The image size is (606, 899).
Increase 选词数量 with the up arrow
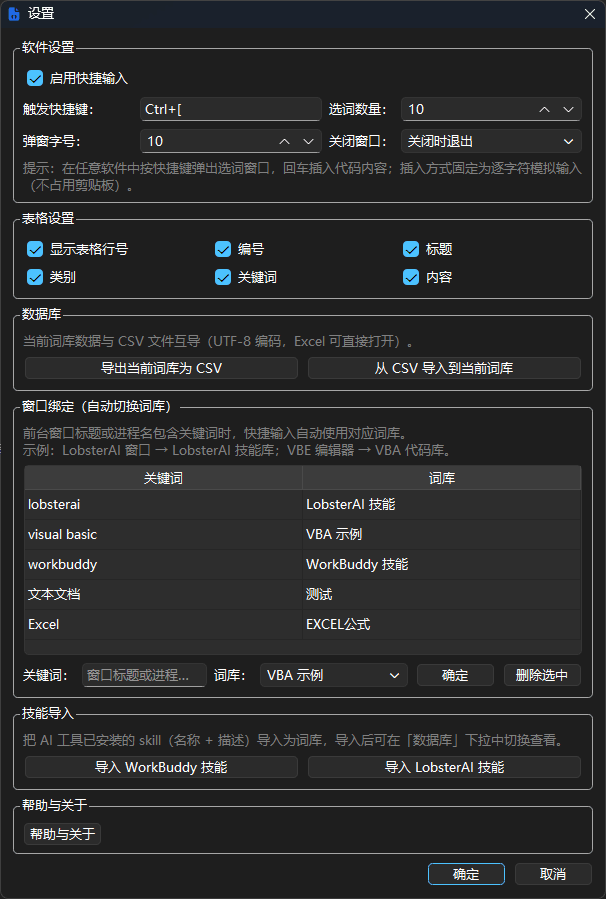coord(544,110)
